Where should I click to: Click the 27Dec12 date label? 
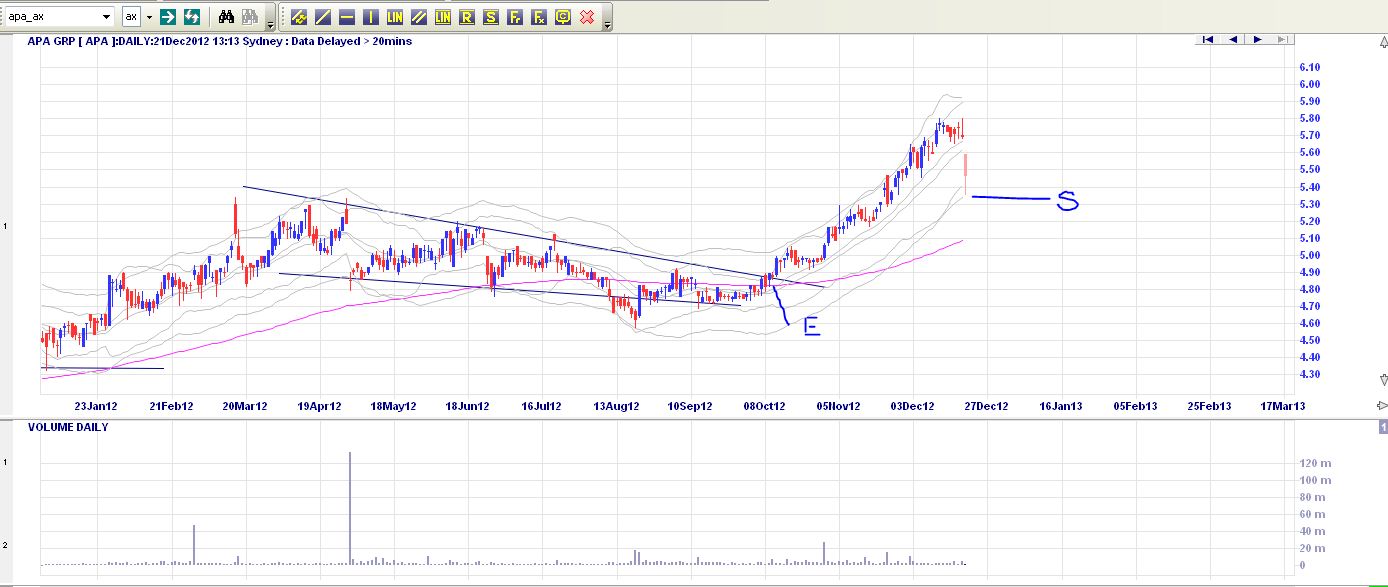tap(988, 407)
